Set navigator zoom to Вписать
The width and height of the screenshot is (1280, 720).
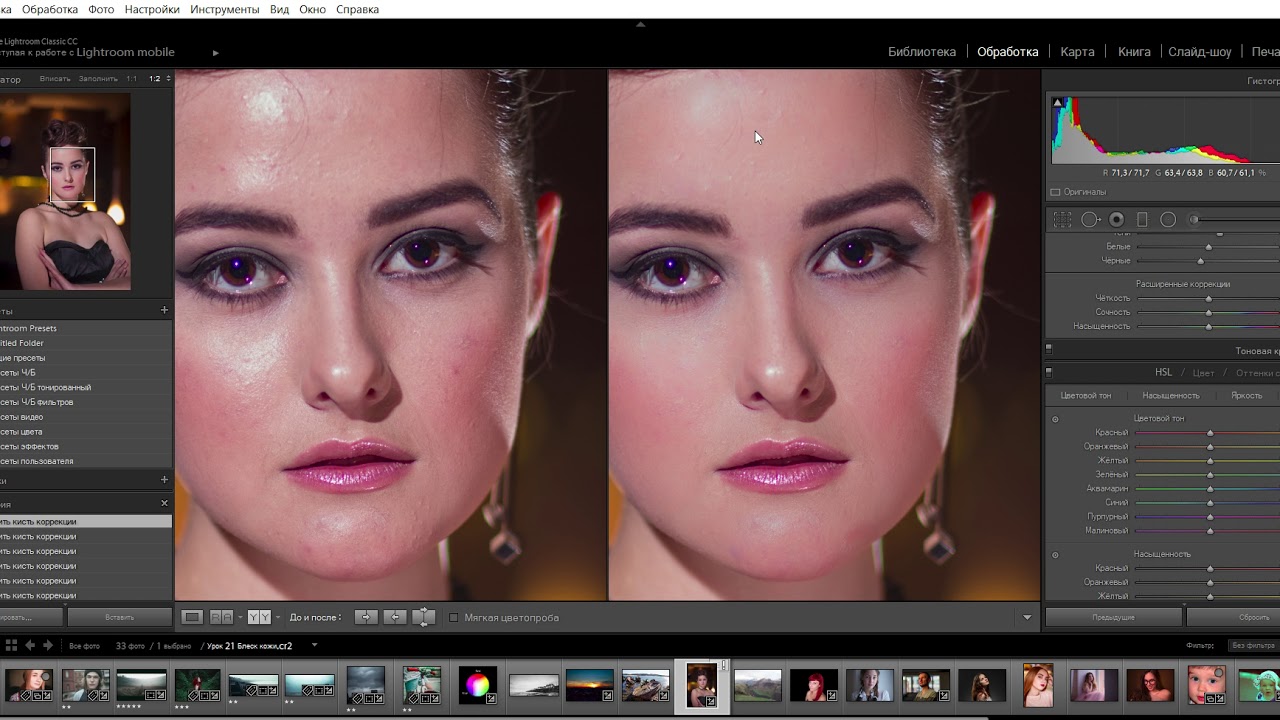click(x=55, y=78)
